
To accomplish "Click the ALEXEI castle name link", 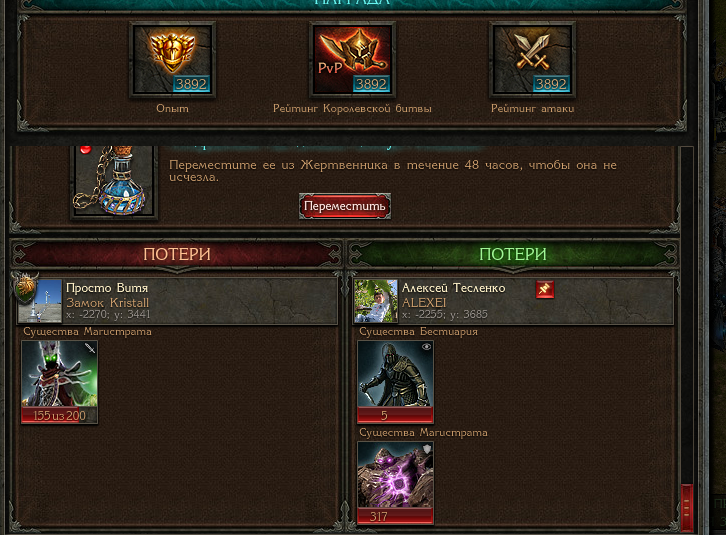I will [424, 302].
